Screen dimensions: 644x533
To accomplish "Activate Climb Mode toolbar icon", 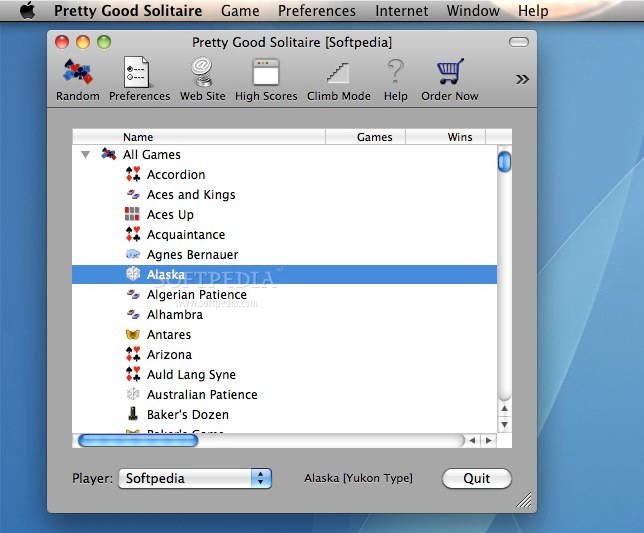I will (x=338, y=73).
